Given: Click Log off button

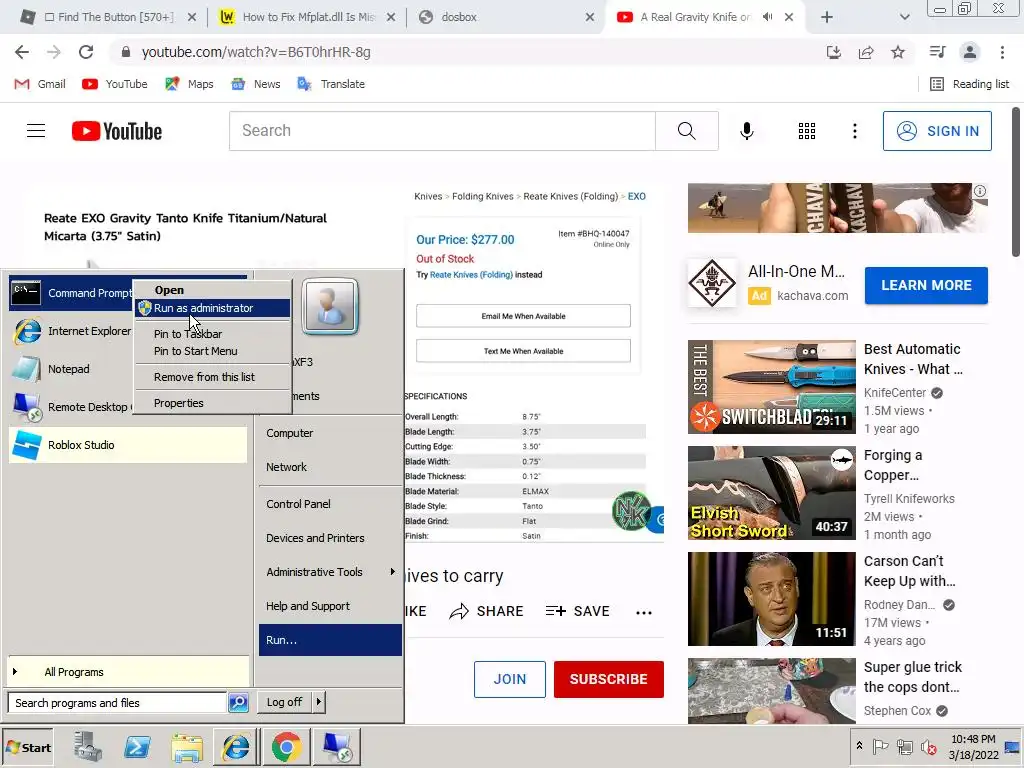Looking at the screenshot, I should [284, 702].
